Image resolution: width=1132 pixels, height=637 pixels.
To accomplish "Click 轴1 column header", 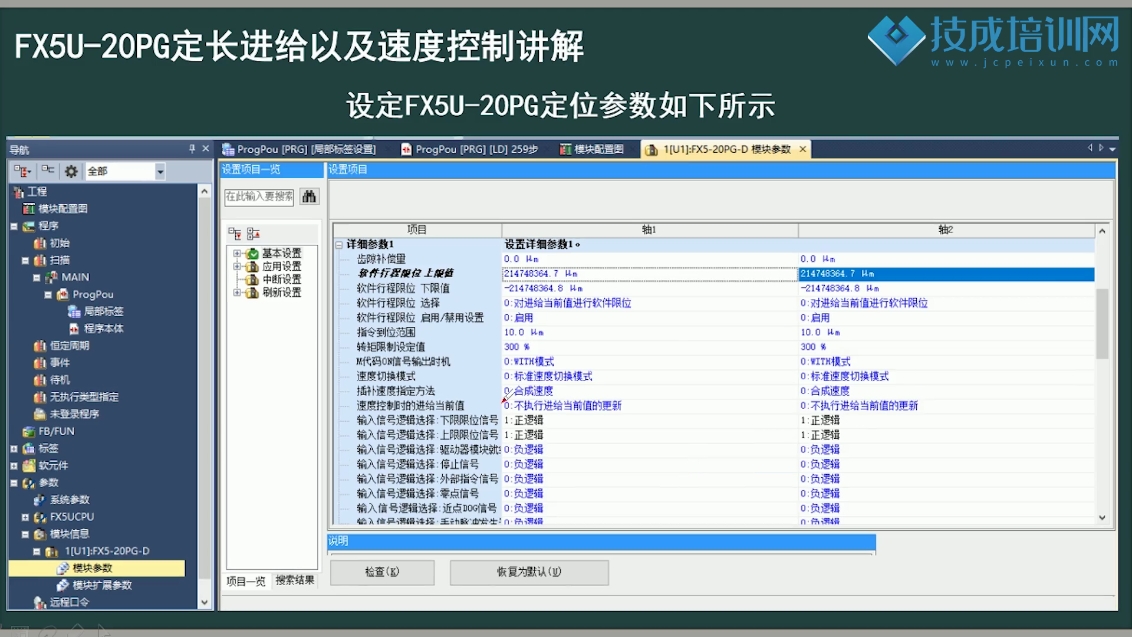I will pyautogui.click(x=650, y=230).
